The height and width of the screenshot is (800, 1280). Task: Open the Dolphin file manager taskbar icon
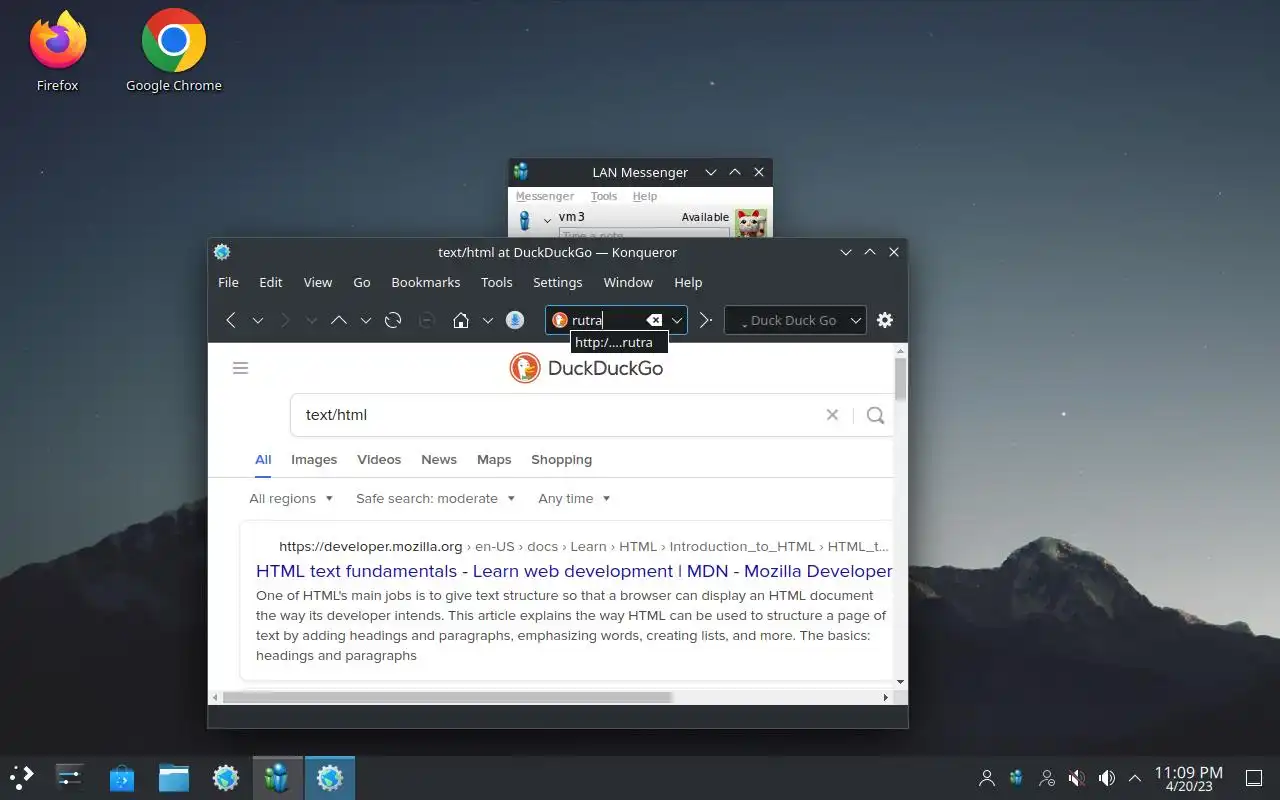point(174,777)
